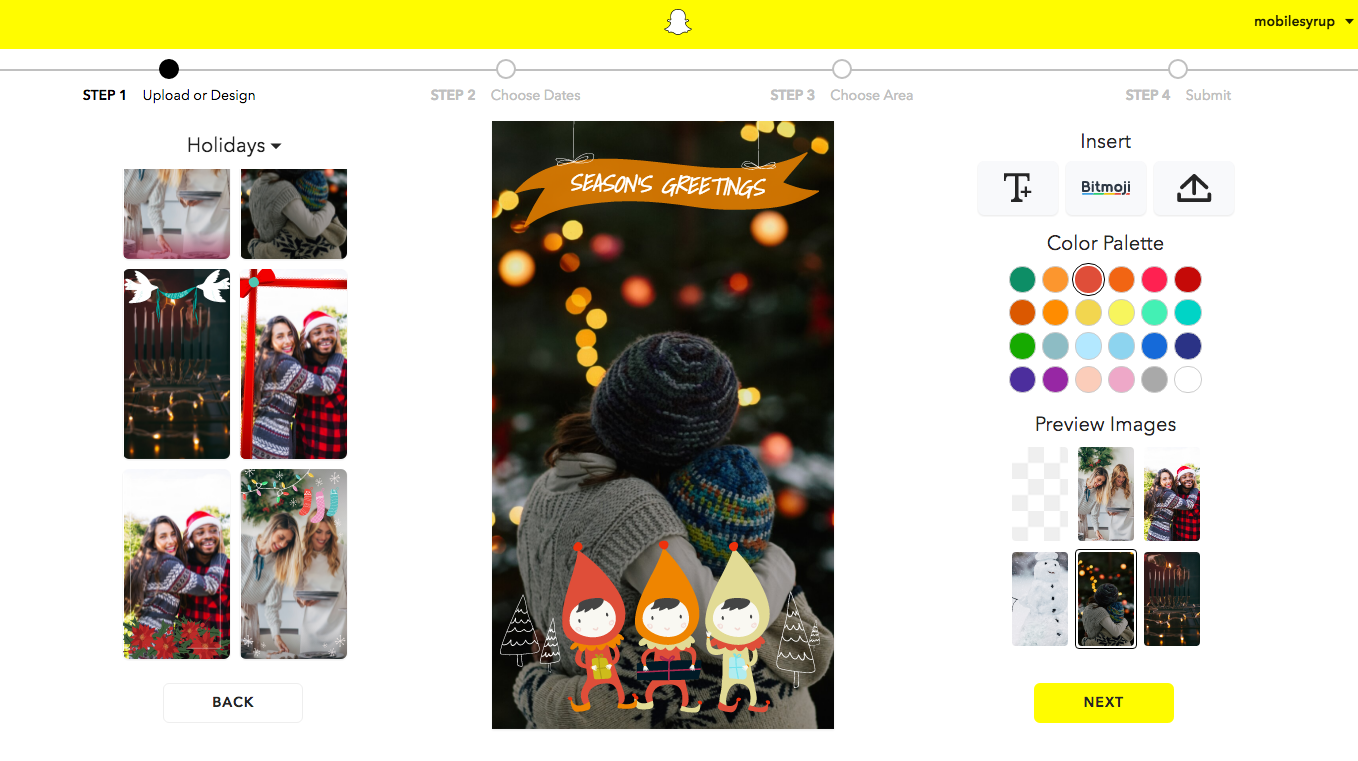This screenshot has width=1358, height=761.
Task: Upload your own image
Action: [x=1193, y=188]
